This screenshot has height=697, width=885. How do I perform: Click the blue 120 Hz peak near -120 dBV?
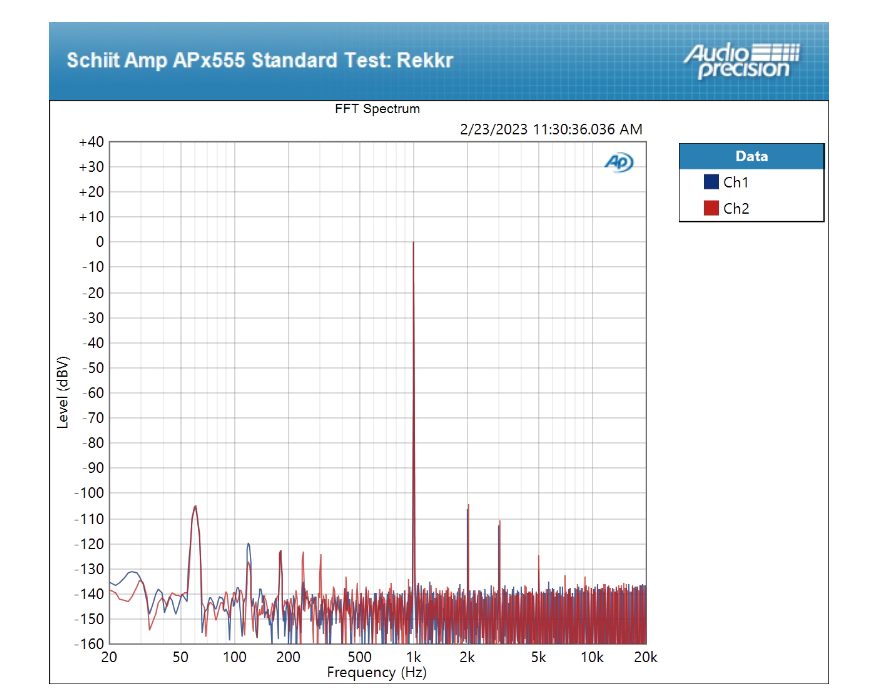pos(248,544)
